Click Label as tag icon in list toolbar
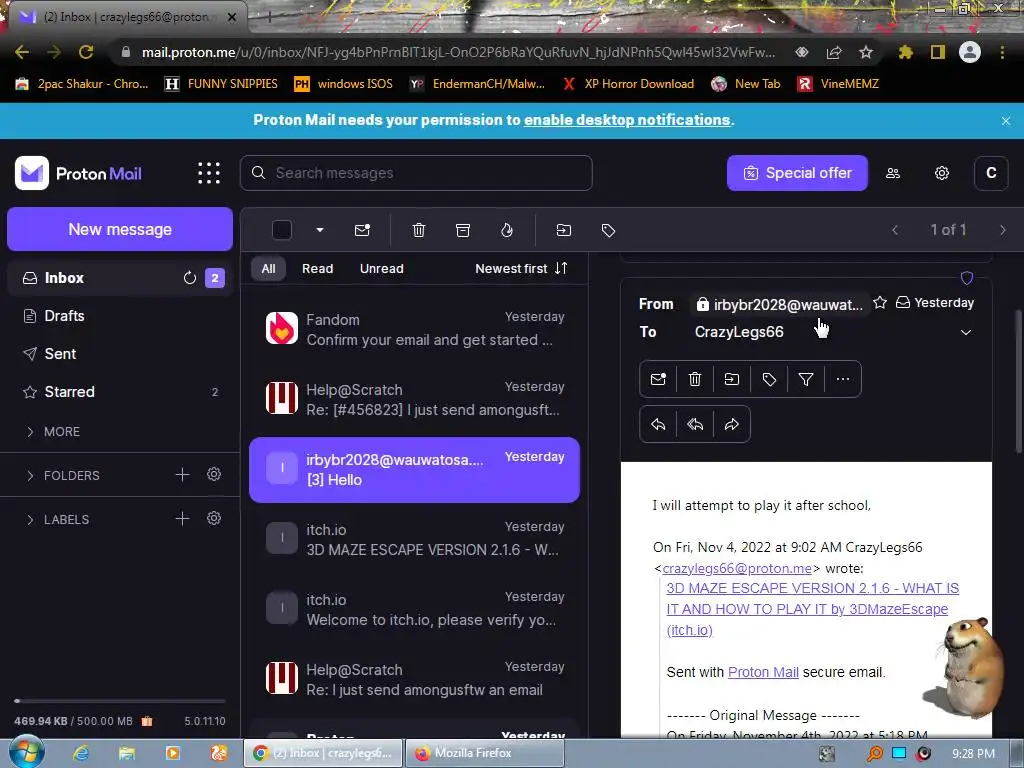The height and width of the screenshot is (768, 1024). pyautogui.click(x=608, y=230)
